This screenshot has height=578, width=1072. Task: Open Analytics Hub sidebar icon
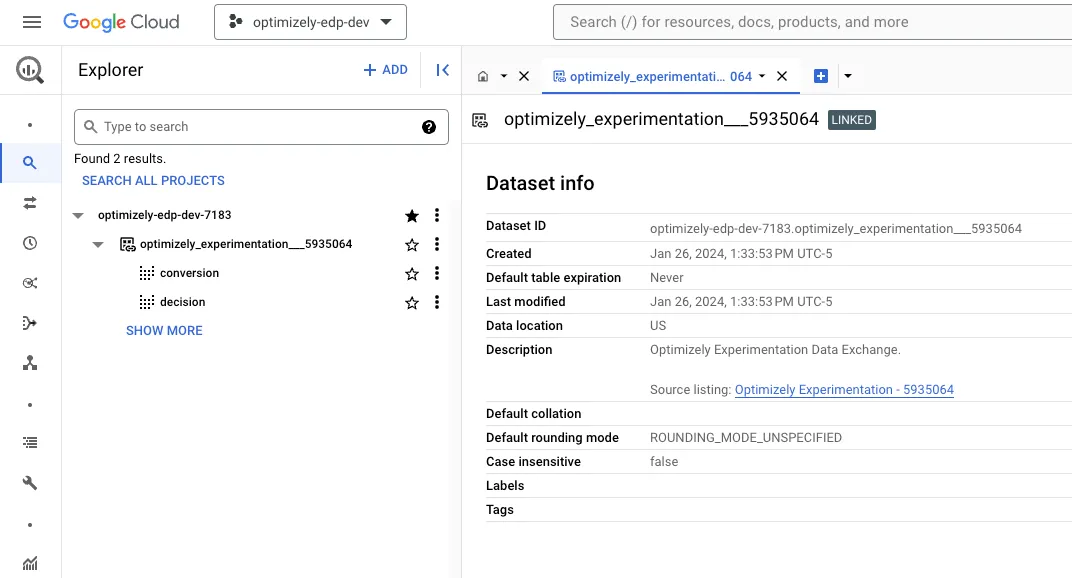[x=29, y=283]
